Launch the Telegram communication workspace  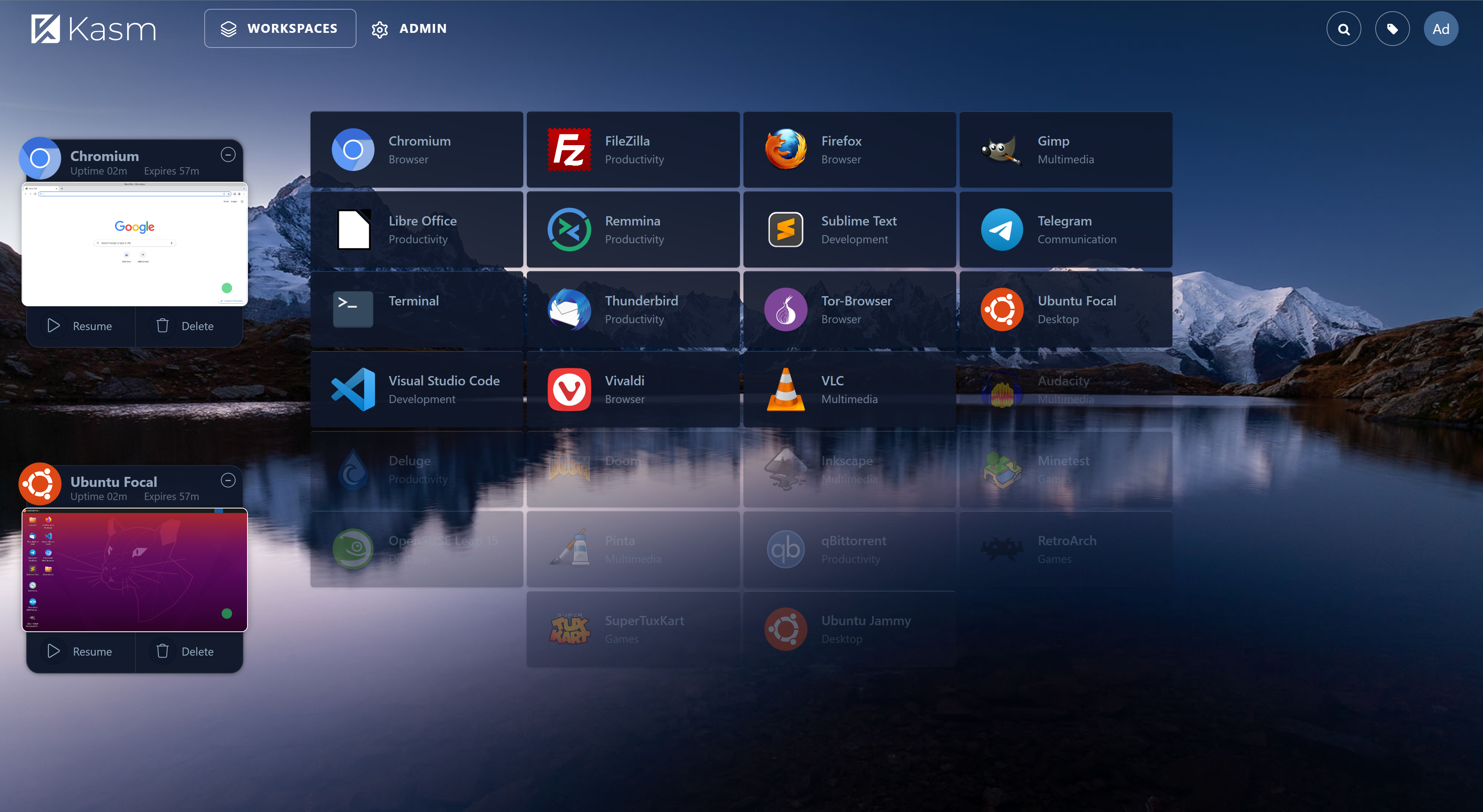[x=1065, y=230]
